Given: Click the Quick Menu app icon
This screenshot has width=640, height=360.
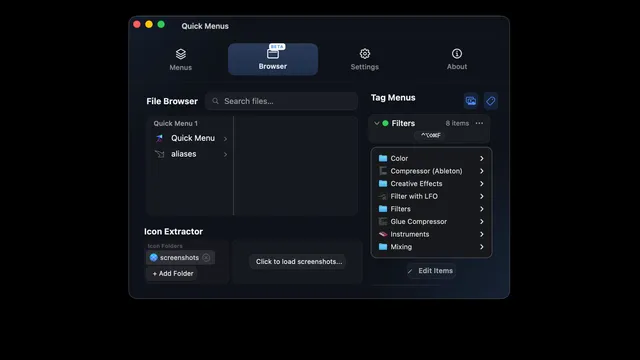Looking at the screenshot, I should (x=160, y=138).
